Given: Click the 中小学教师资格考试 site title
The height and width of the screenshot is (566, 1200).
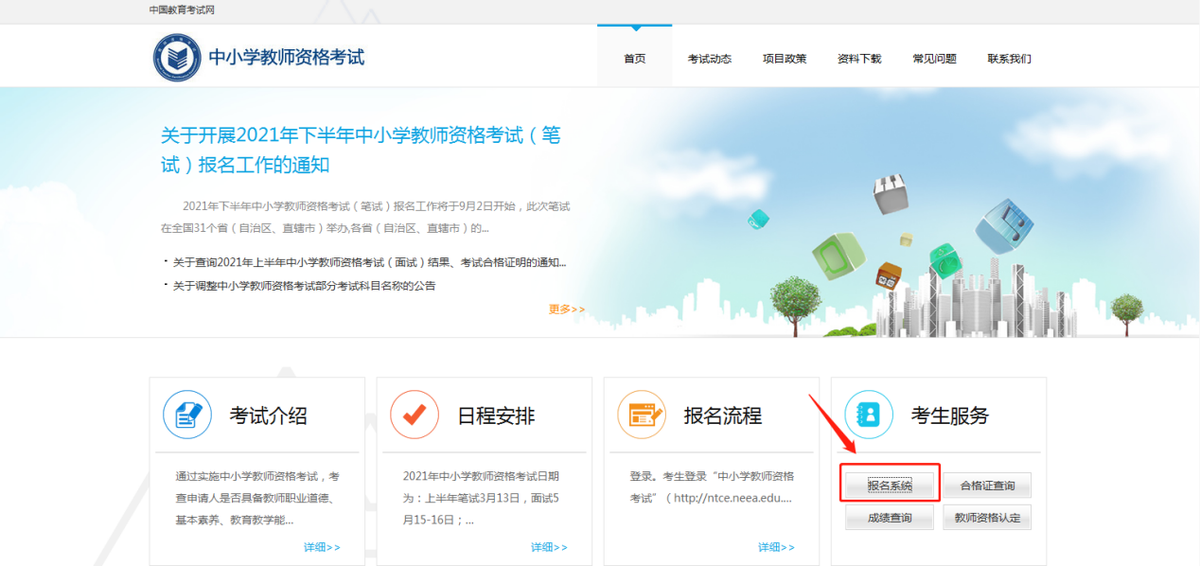Looking at the screenshot, I should pos(287,57).
